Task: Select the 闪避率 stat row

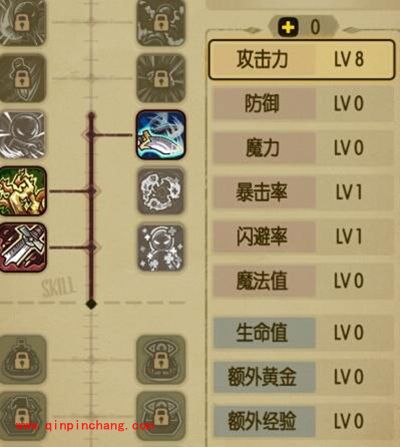Action: pyautogui.click(x=303, y=237)
